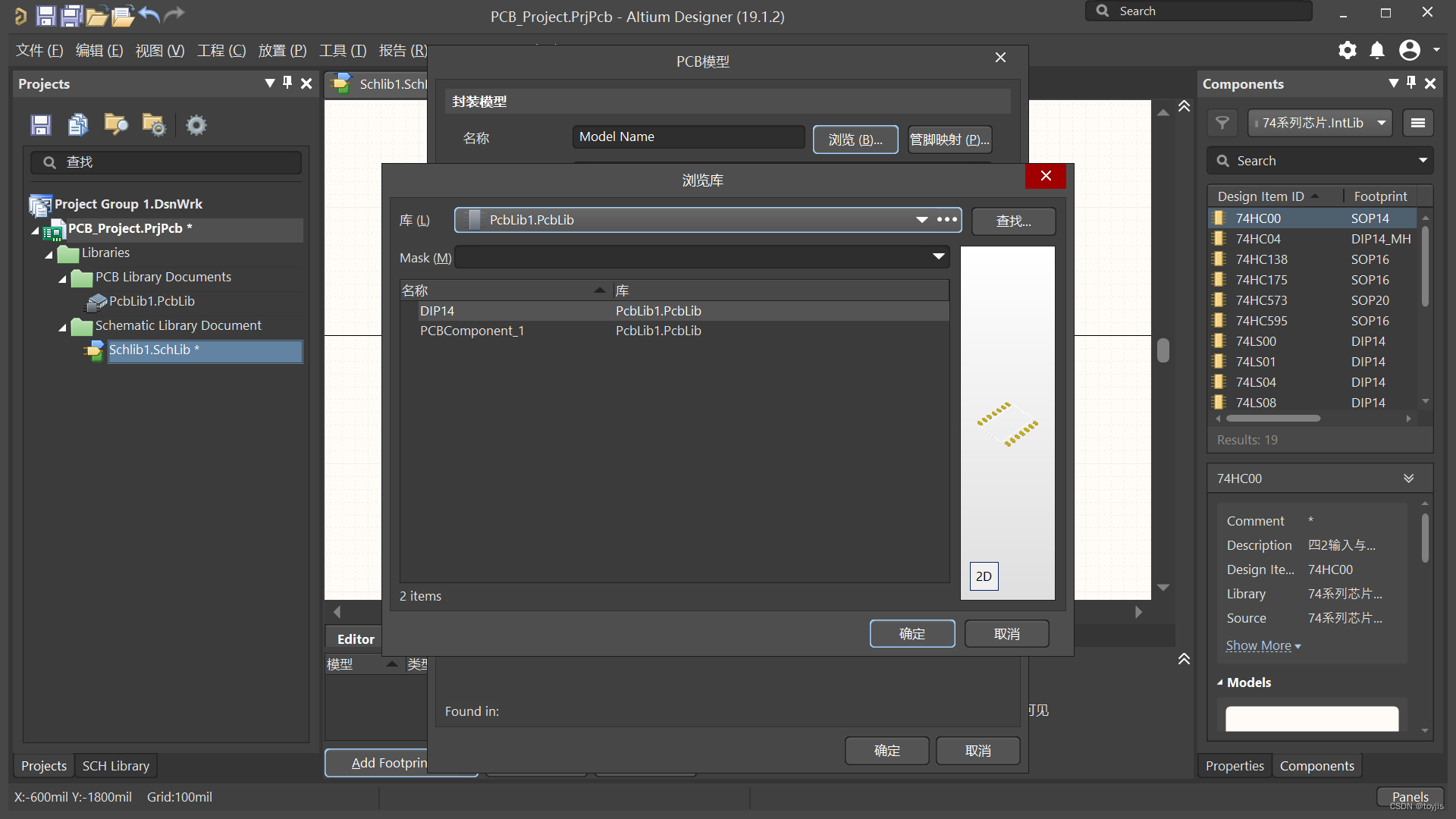Click the undo arrow in title bar

[150, 14]
